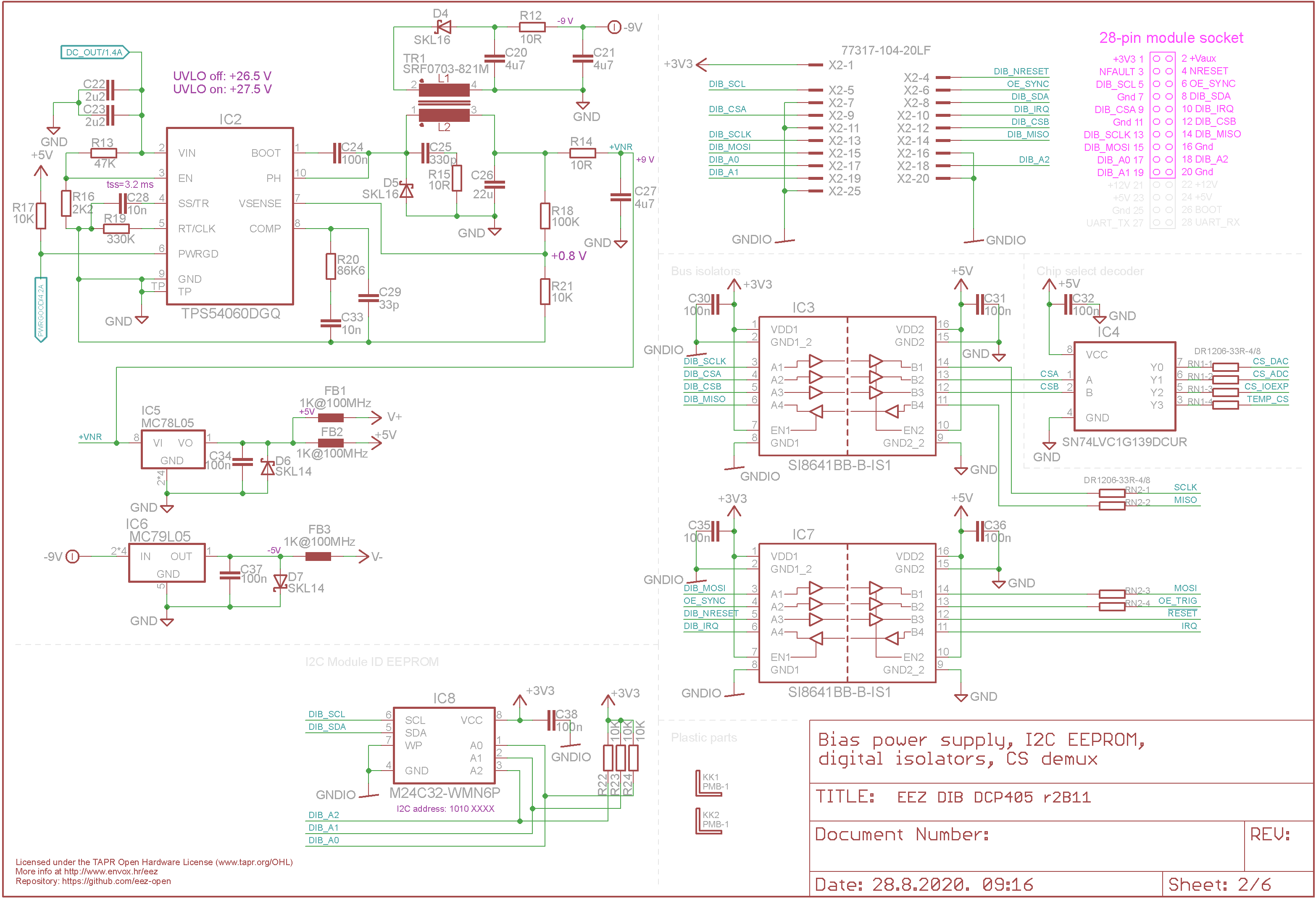Select resistor R14 10R symbol
Viewport: 1316px width, 900px height.
(x=582, y=153)
